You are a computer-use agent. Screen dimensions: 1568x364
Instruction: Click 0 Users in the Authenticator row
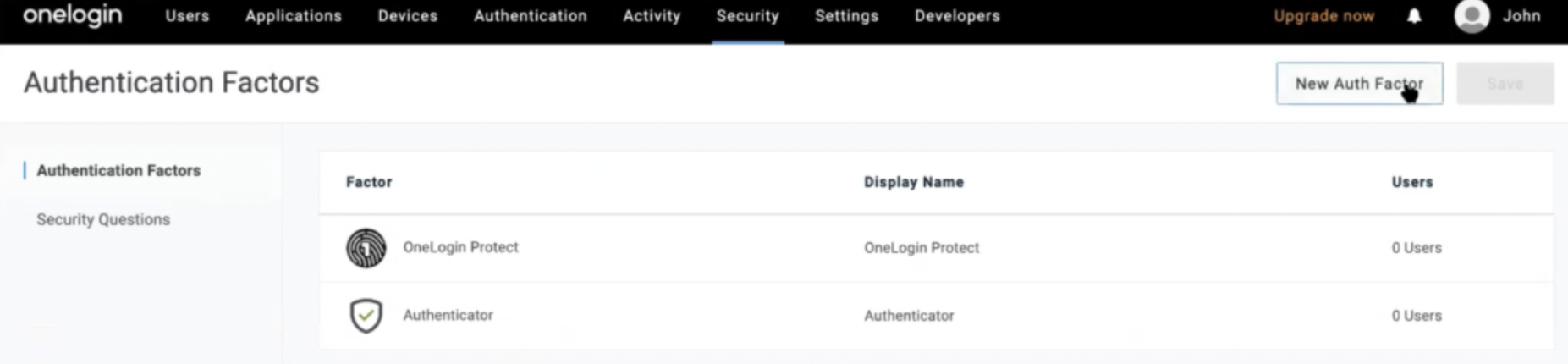tap(1417, 316)
